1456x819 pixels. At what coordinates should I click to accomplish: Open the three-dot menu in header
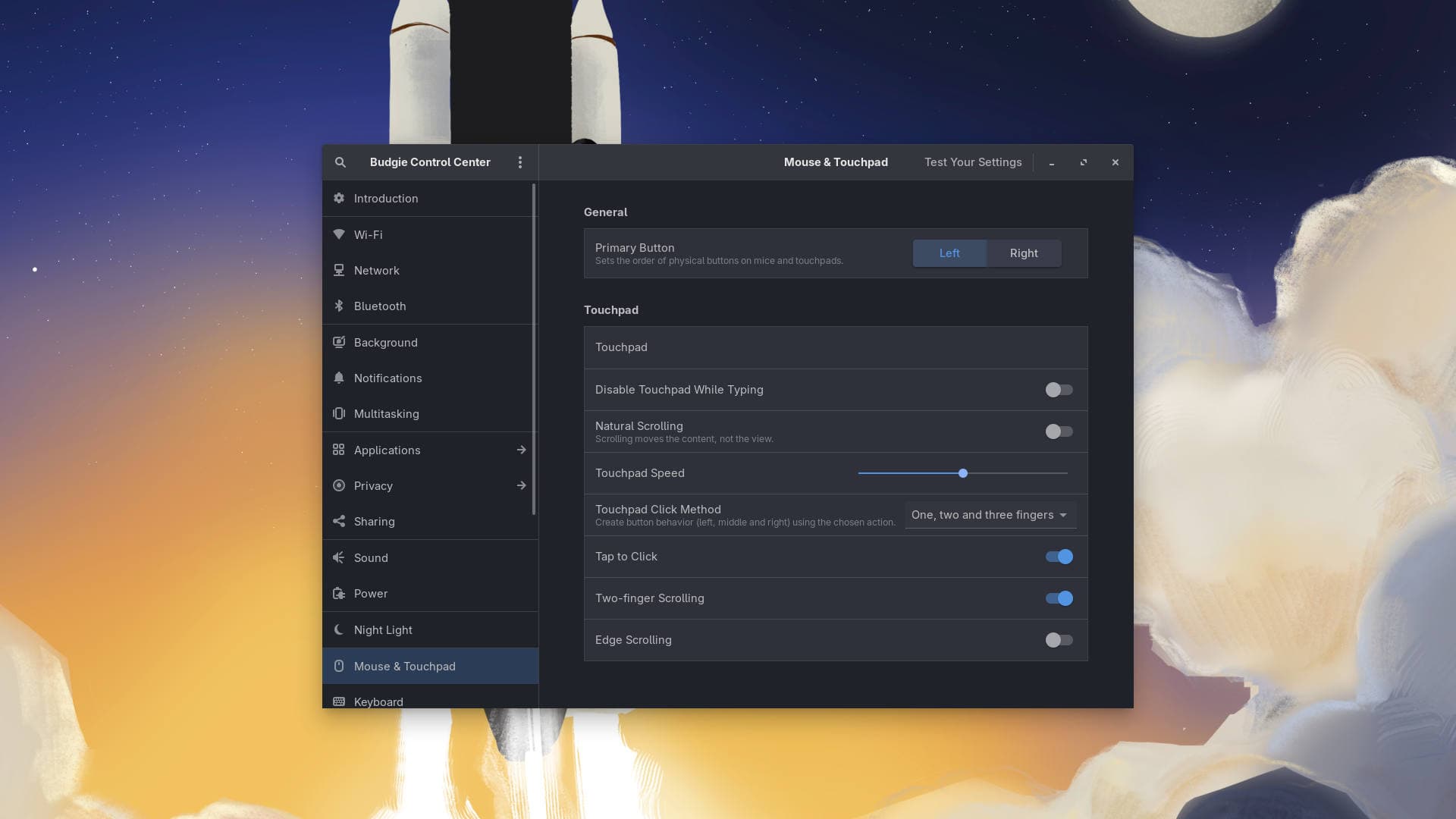click(520, 162)
